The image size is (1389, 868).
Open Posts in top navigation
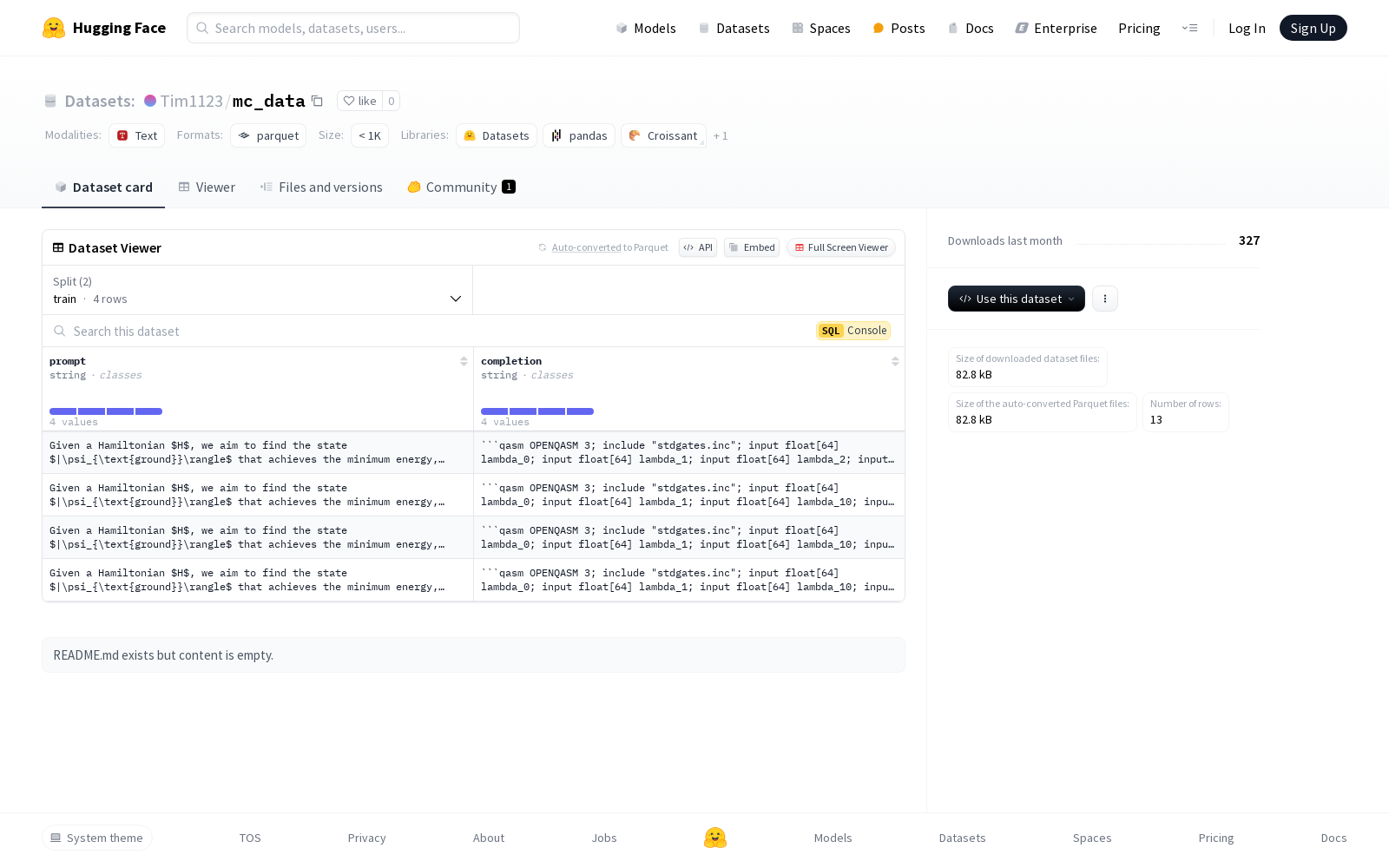[899, 28]
